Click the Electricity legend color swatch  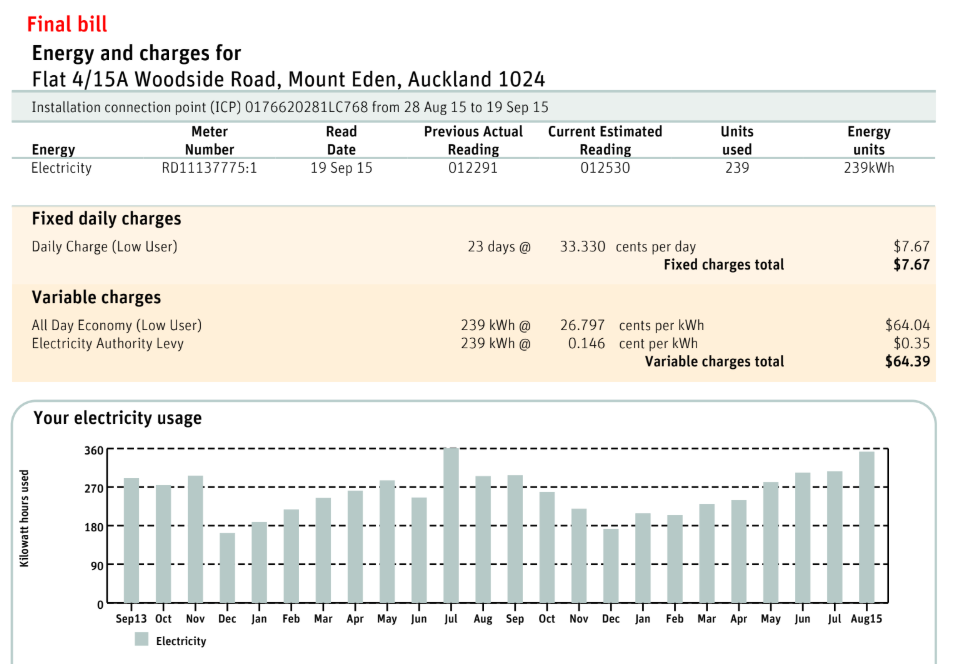(x=141, y=640)
